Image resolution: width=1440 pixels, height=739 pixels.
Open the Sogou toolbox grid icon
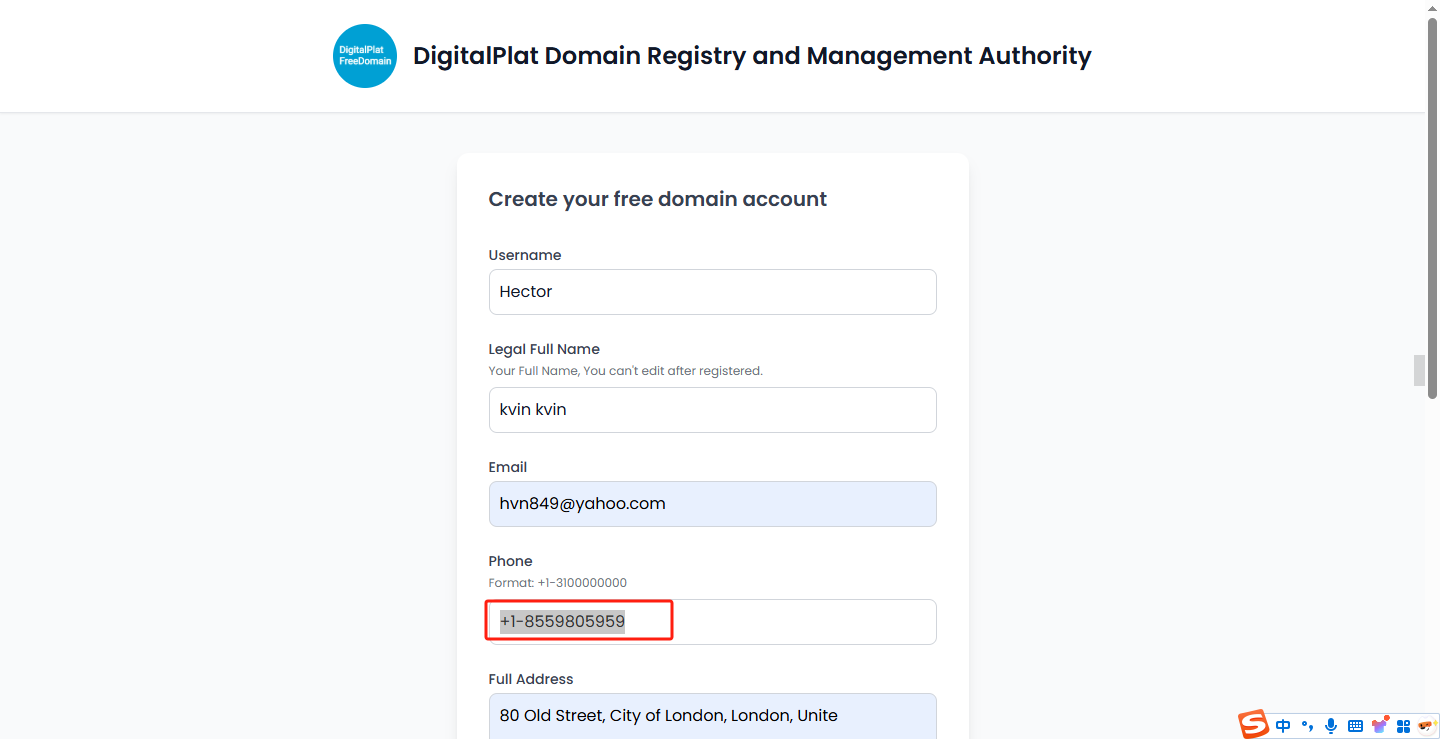pos(1403,726)
